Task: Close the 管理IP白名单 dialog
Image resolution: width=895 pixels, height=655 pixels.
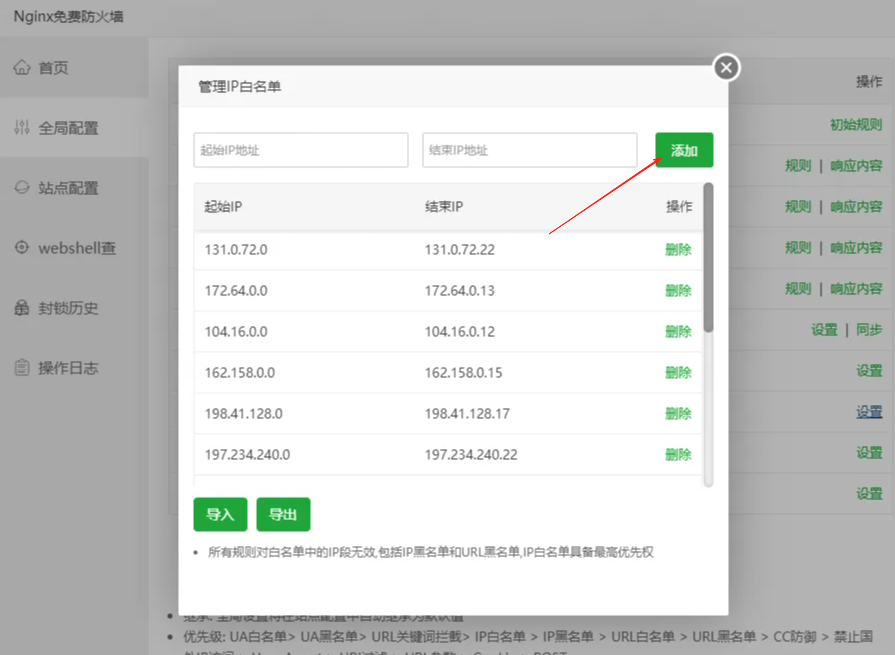Action: point(725,68)
